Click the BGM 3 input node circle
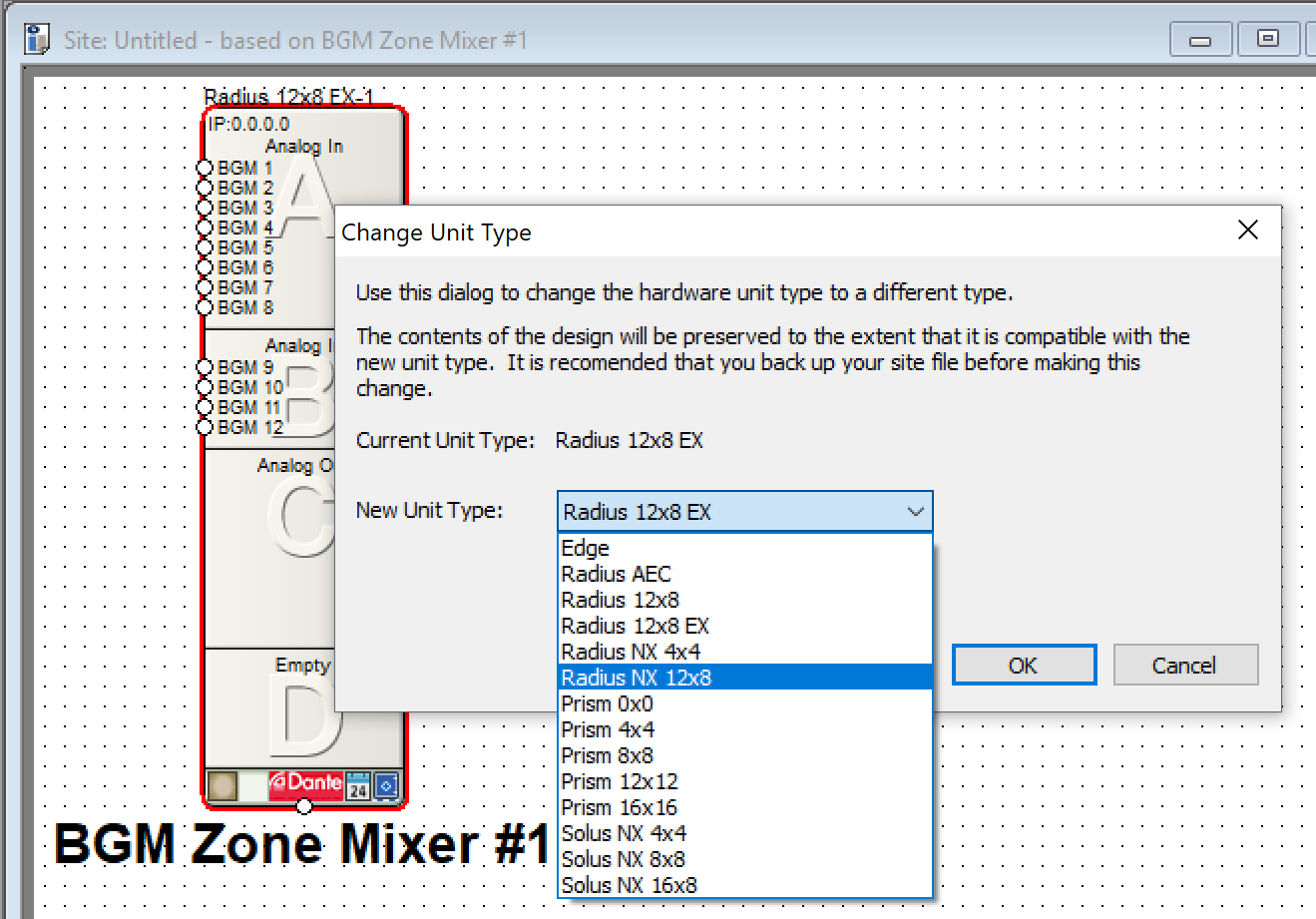 click(205, 208)
